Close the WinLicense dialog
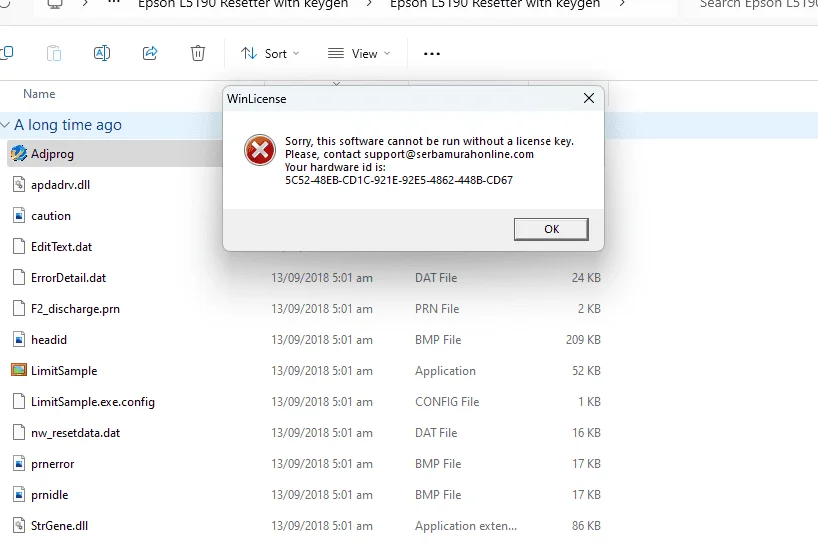This screenshot has width=818, height=547. (589, 98)
